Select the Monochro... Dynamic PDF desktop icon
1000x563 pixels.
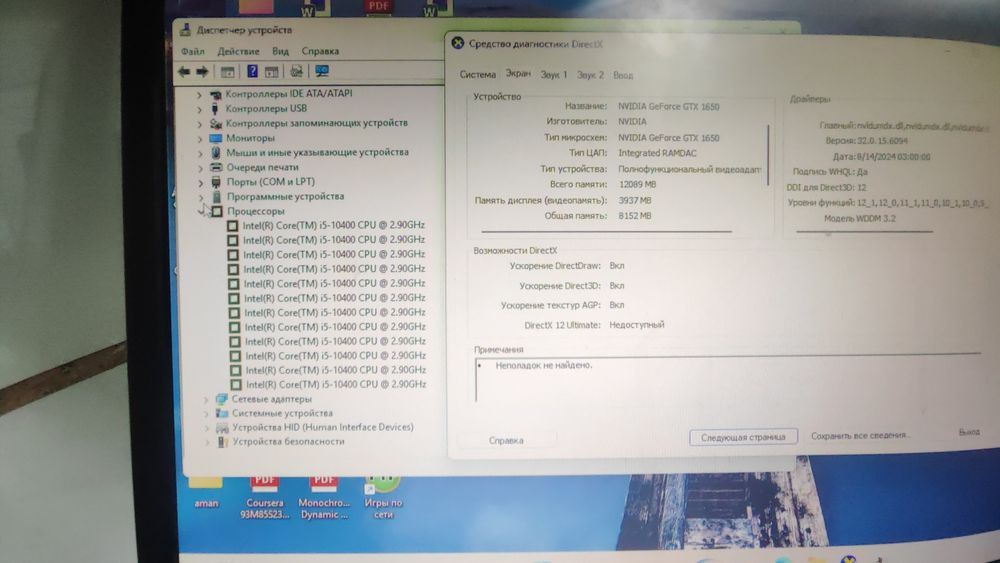pos(323,496)
